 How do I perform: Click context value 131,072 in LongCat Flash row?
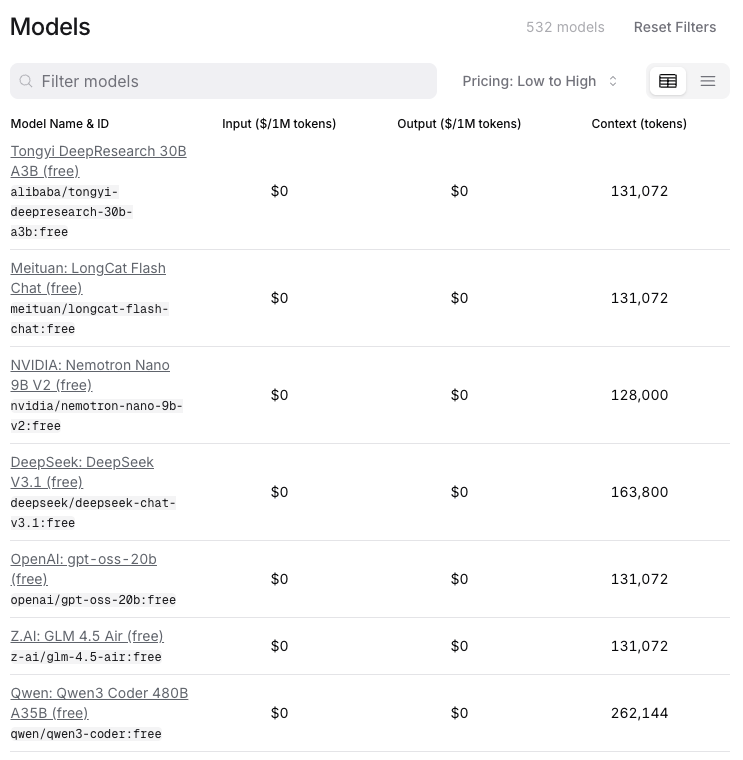639,298
